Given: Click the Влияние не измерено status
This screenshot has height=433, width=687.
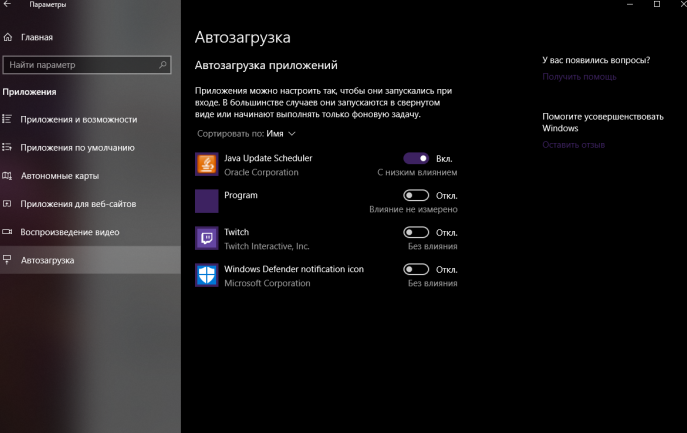Looking at the screenshot, I should pos(413,209).
